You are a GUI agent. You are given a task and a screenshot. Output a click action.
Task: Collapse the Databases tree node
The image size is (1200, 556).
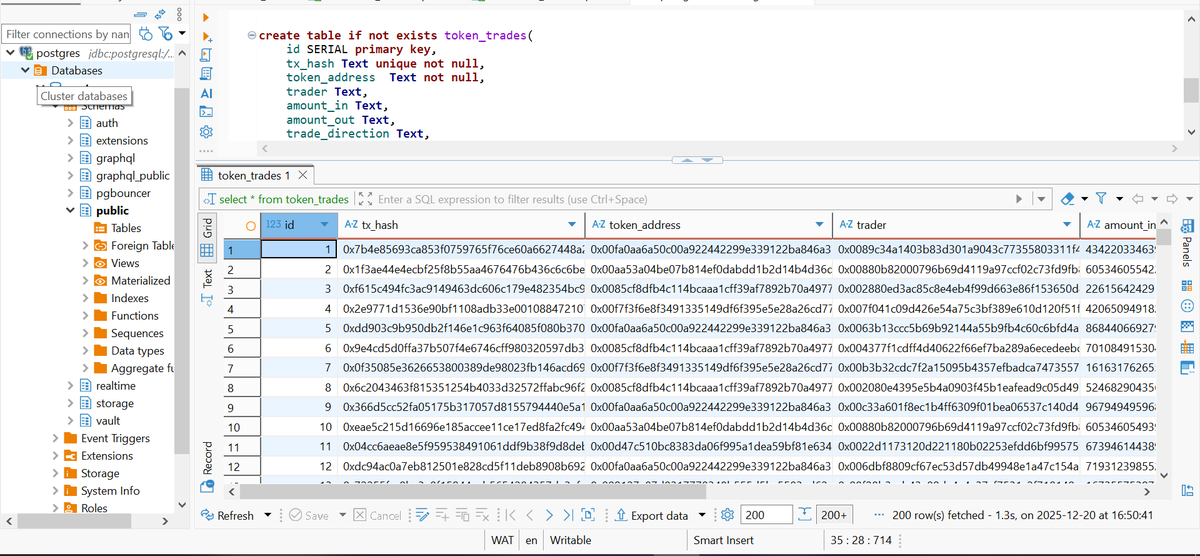[25, 71]
